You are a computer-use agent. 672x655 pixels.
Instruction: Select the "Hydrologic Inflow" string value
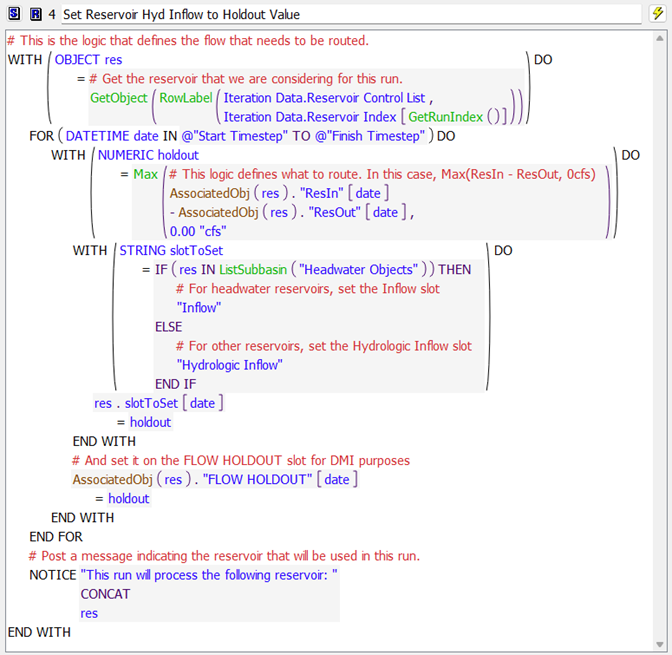(229, 365)
